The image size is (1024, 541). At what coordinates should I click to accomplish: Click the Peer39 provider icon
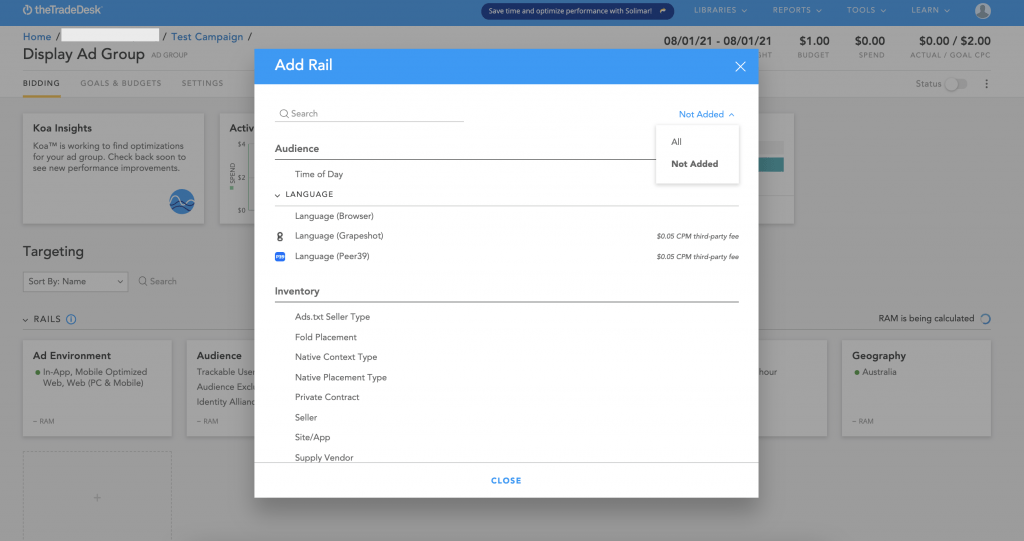pos(280,257)
